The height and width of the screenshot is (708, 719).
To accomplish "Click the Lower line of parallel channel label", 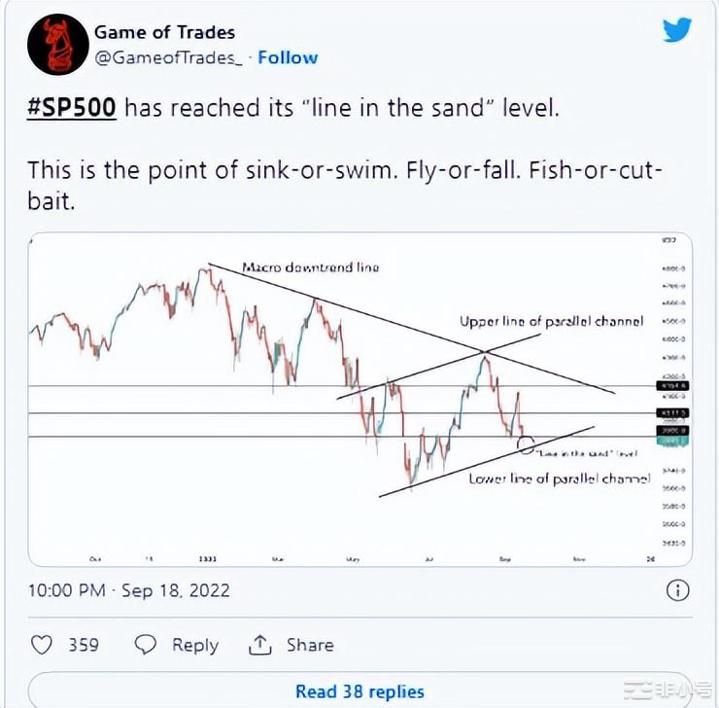I will click(x=560, y=479).
